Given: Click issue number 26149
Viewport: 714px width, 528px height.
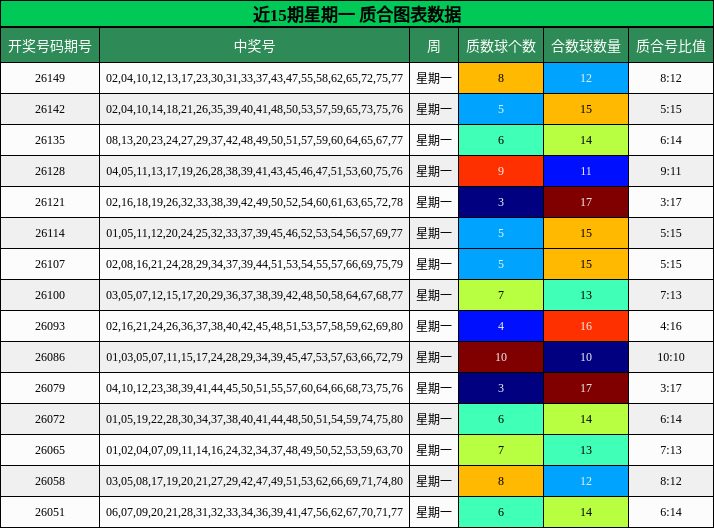Looking at the screenshot, I should (50, 78).
